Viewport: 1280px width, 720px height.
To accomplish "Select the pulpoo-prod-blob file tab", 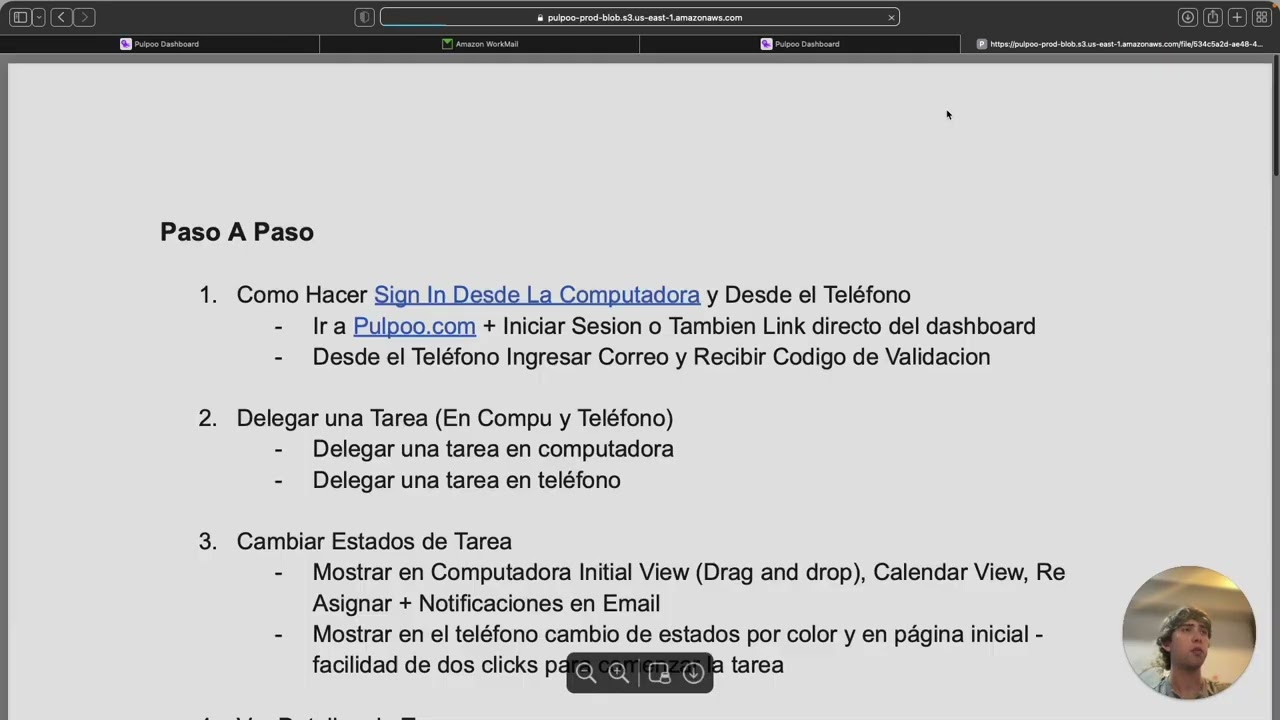I will pos(1120,44).
